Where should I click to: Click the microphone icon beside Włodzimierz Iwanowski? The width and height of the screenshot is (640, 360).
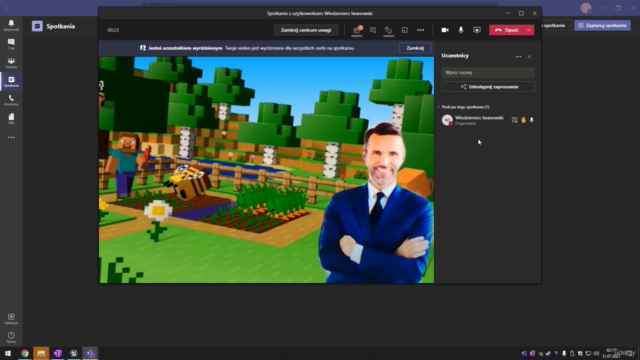531,120
